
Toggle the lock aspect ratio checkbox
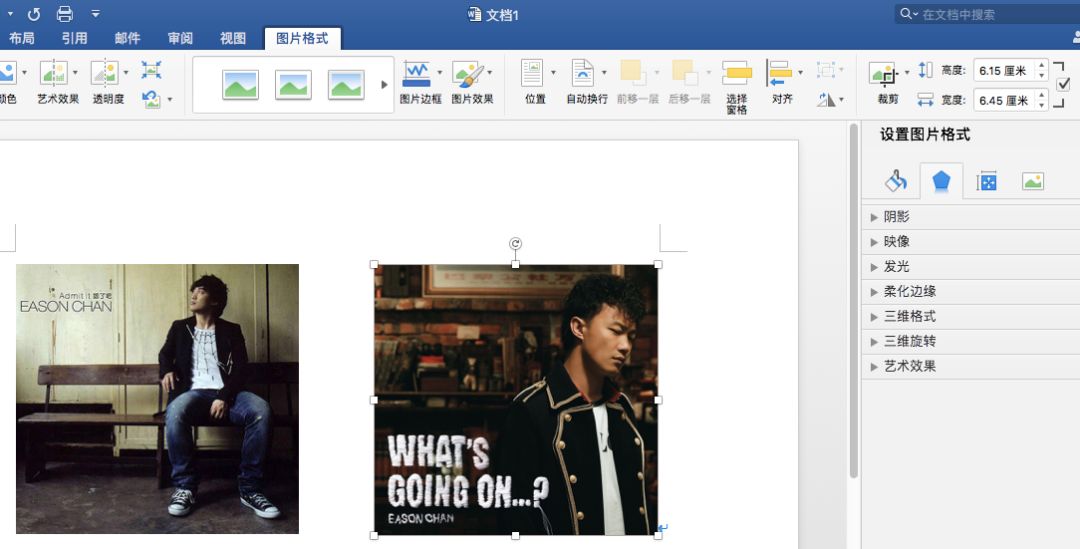(1063, 84)
